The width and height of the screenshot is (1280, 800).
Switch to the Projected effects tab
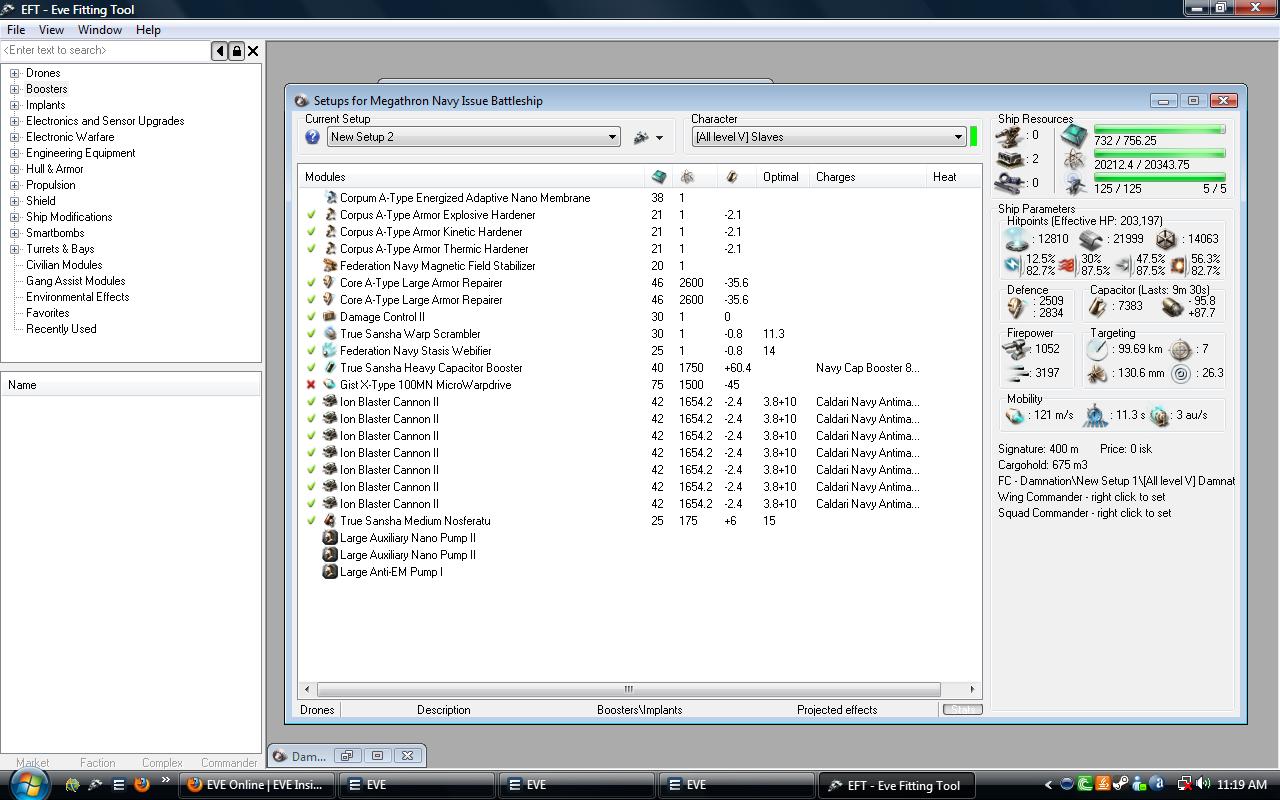[837, 710]
